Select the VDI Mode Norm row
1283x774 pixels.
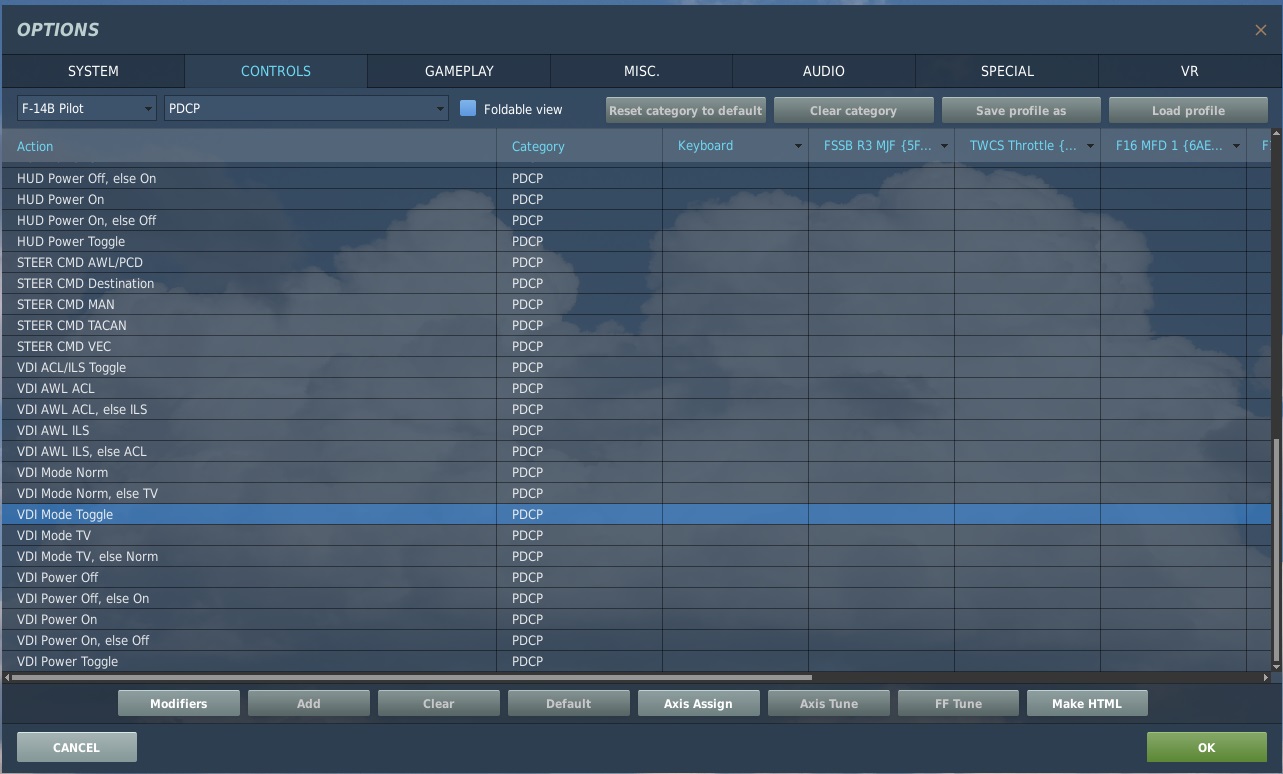click(636, 472)
